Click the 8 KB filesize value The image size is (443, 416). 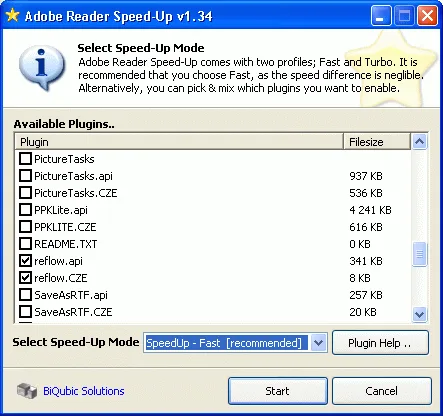(360, 278)
